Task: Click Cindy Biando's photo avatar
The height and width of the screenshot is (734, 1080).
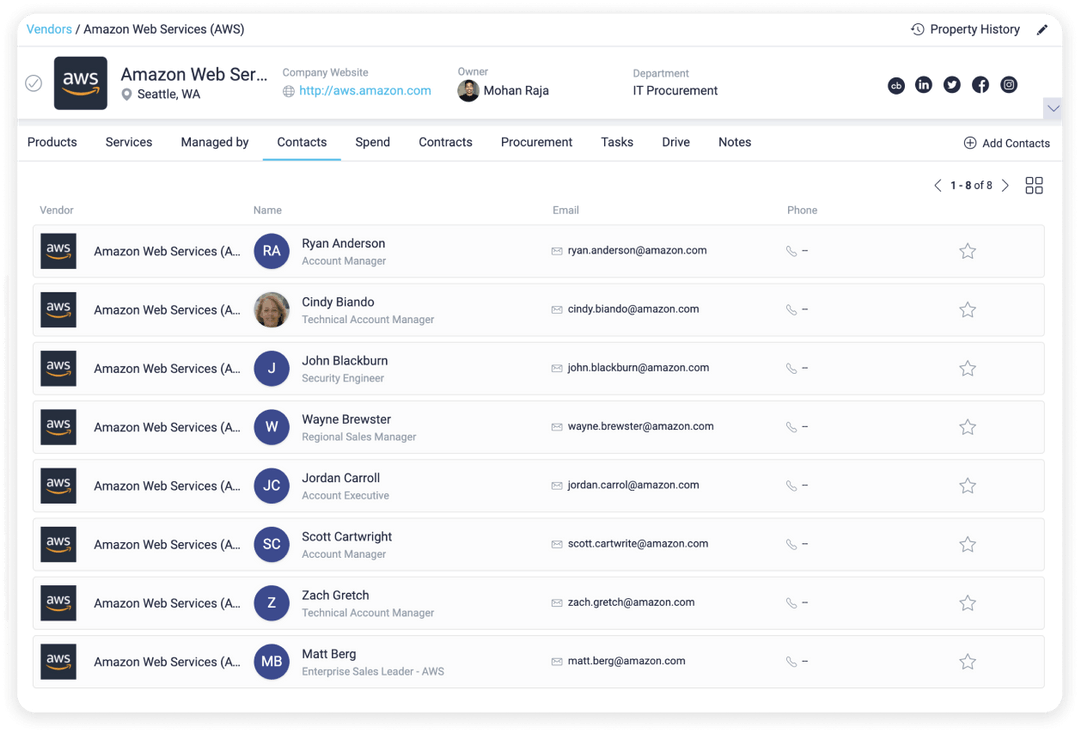Action: 271,310
